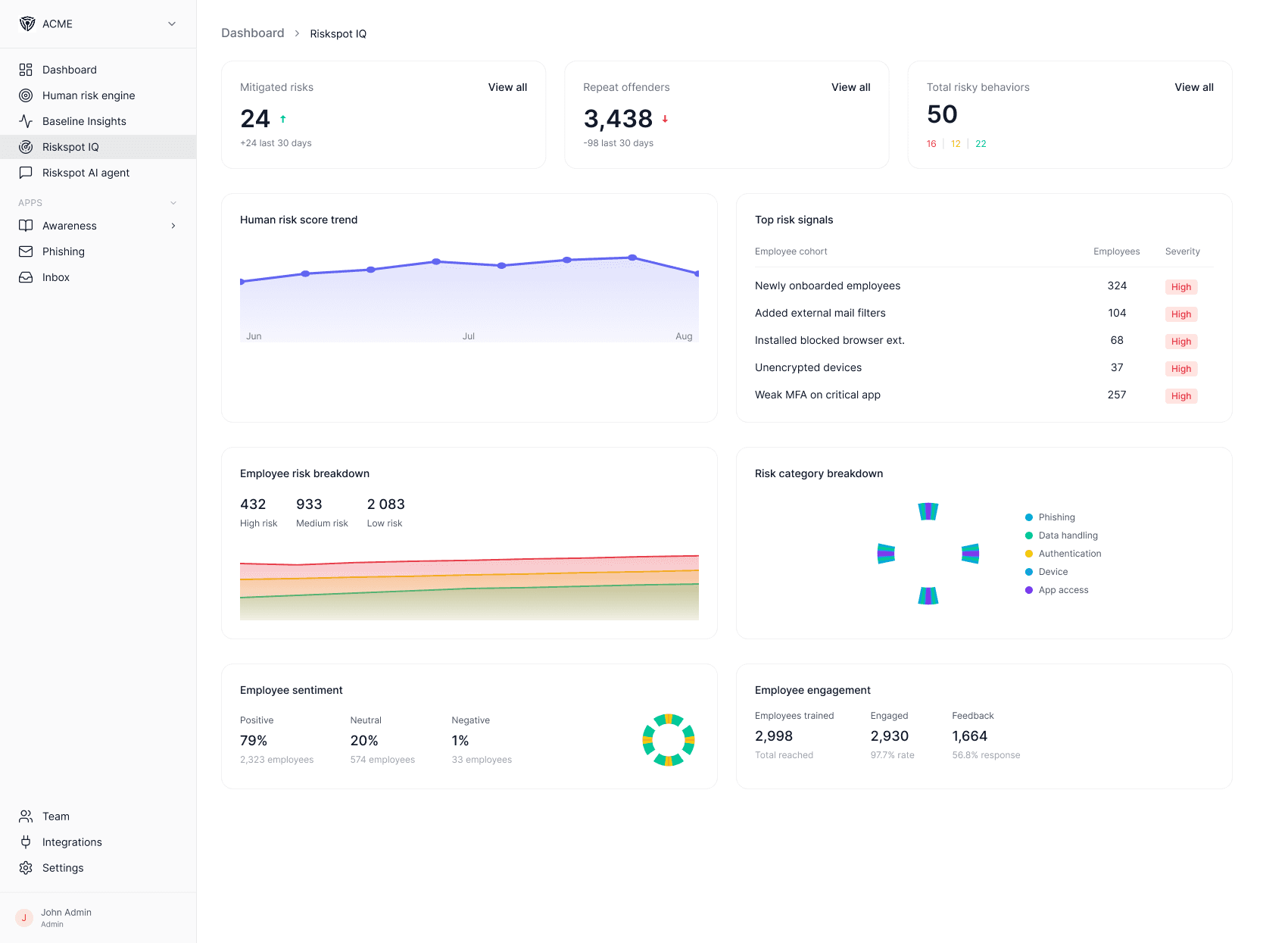1288x943 pixels.
Task: Click the Awareness book icon
Action: point(26,226)
